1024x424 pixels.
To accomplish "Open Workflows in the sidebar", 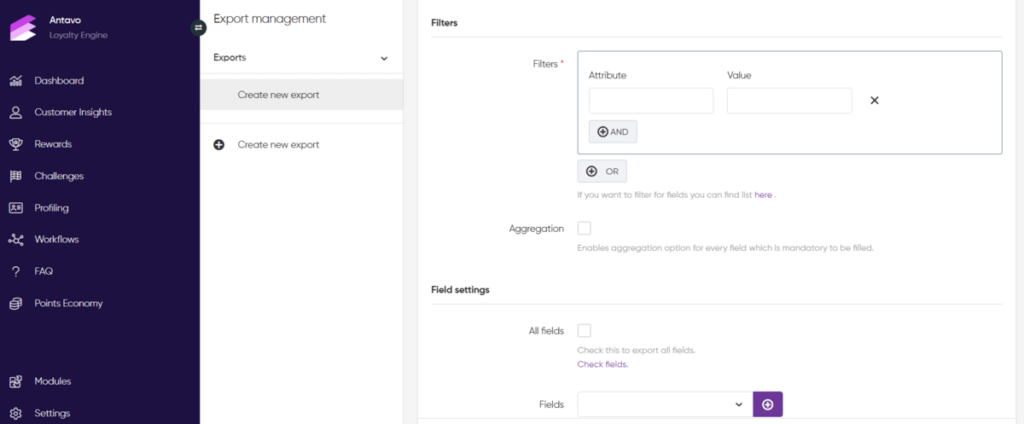I will [57, 240].
